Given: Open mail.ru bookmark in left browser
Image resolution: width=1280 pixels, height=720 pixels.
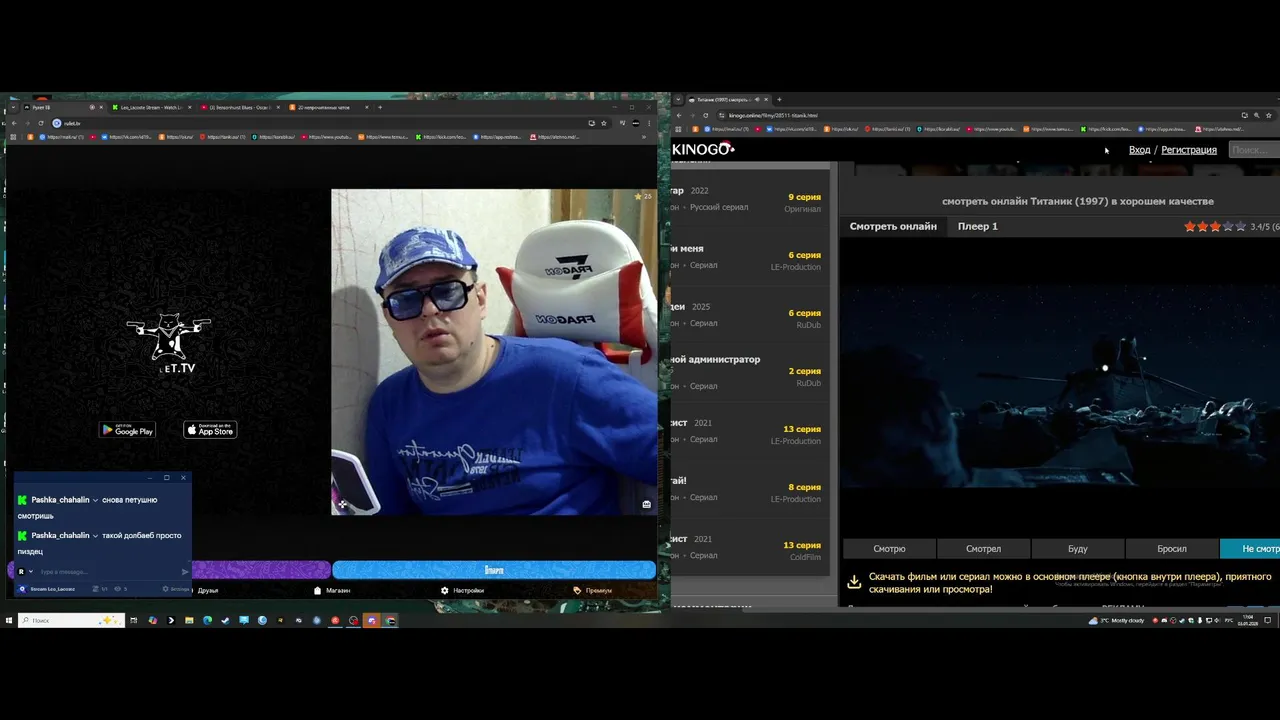Looking at the screenshot, I should 60,136.
